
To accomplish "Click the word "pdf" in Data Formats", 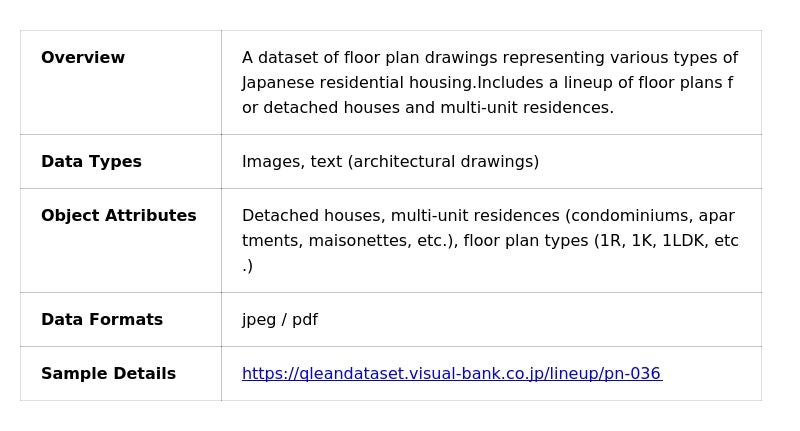I will point(304,320).
